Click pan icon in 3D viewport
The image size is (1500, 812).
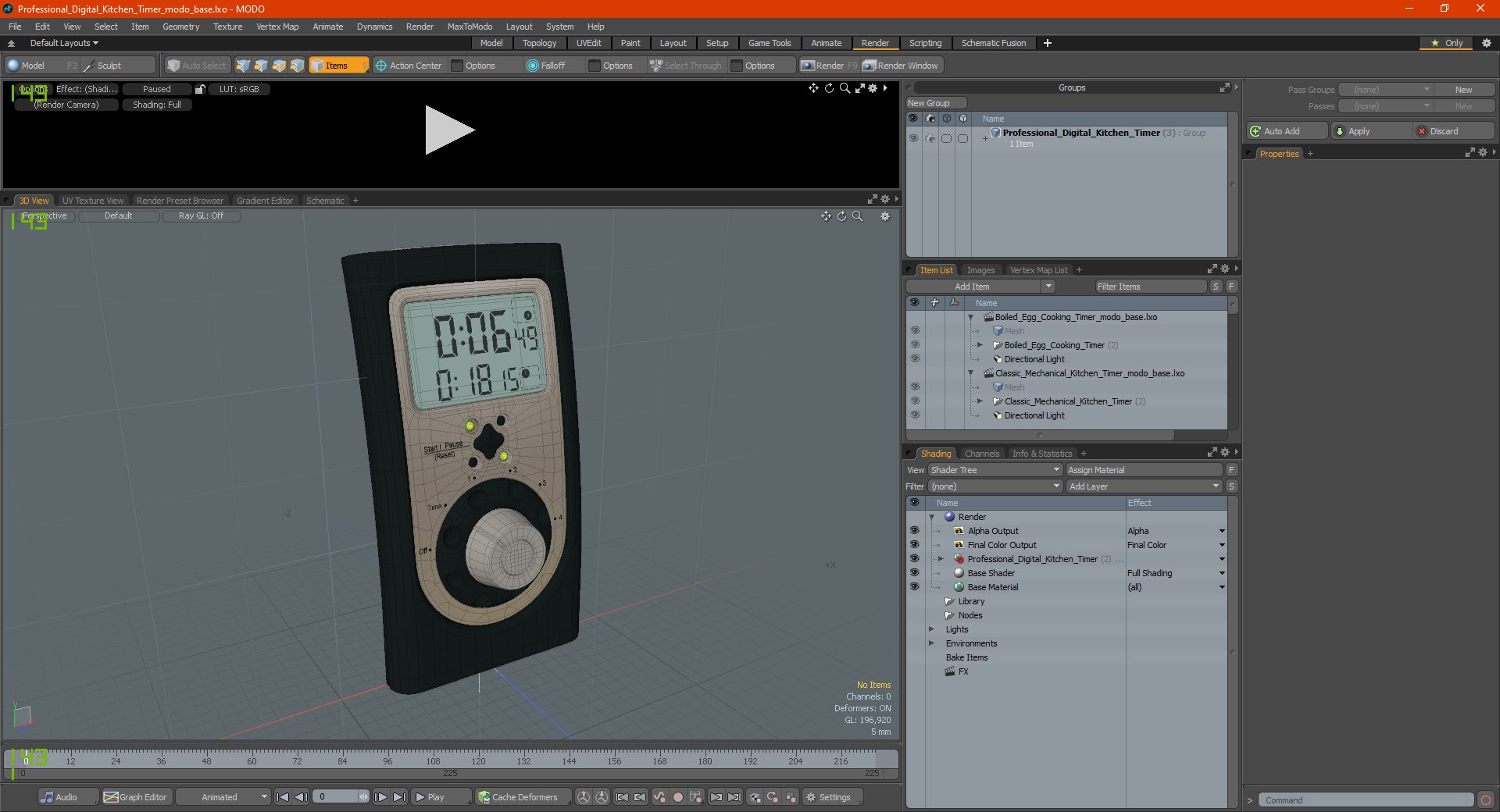point(826,216)
